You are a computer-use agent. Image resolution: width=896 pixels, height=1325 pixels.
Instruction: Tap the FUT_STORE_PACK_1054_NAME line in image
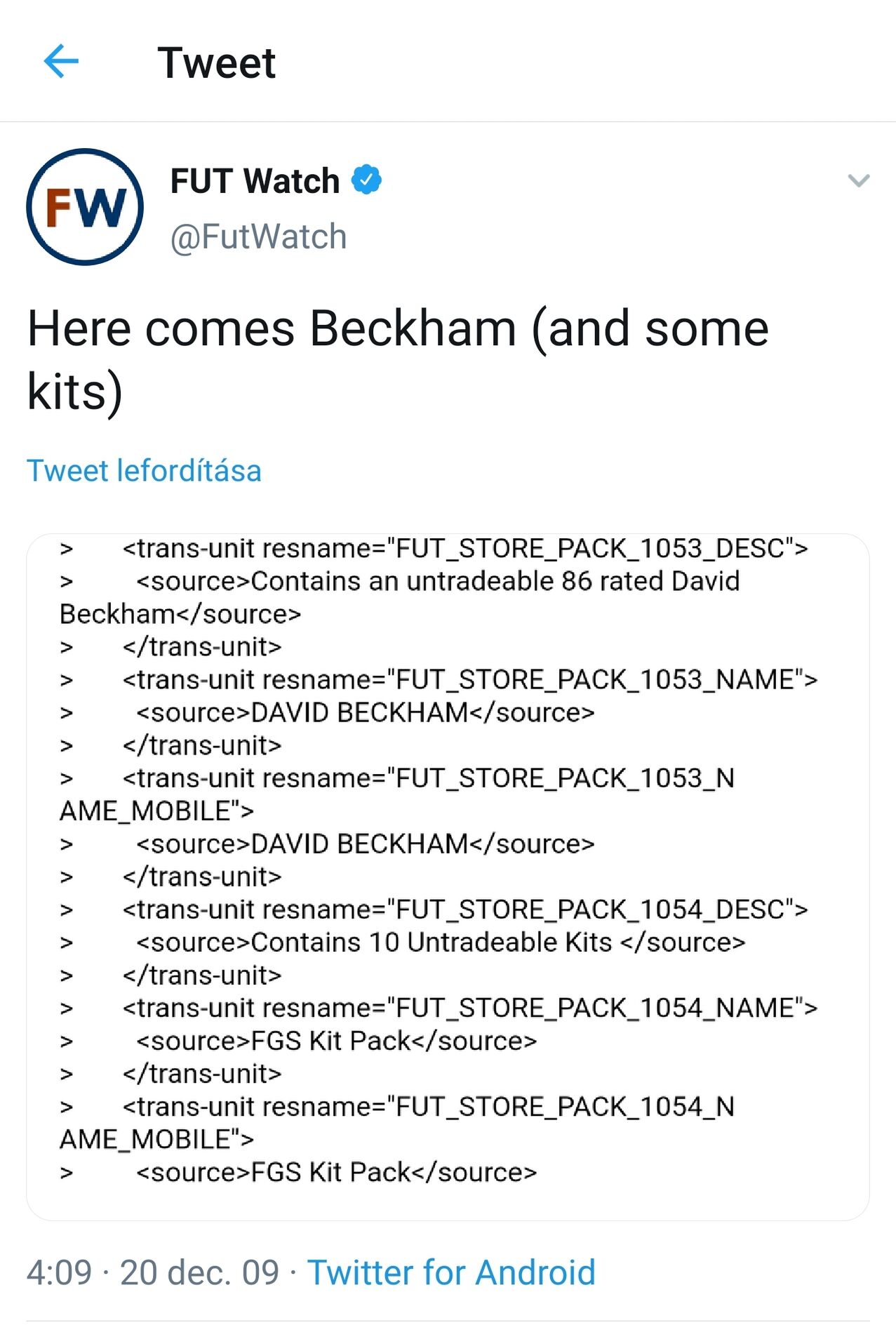pos(469,1008)
